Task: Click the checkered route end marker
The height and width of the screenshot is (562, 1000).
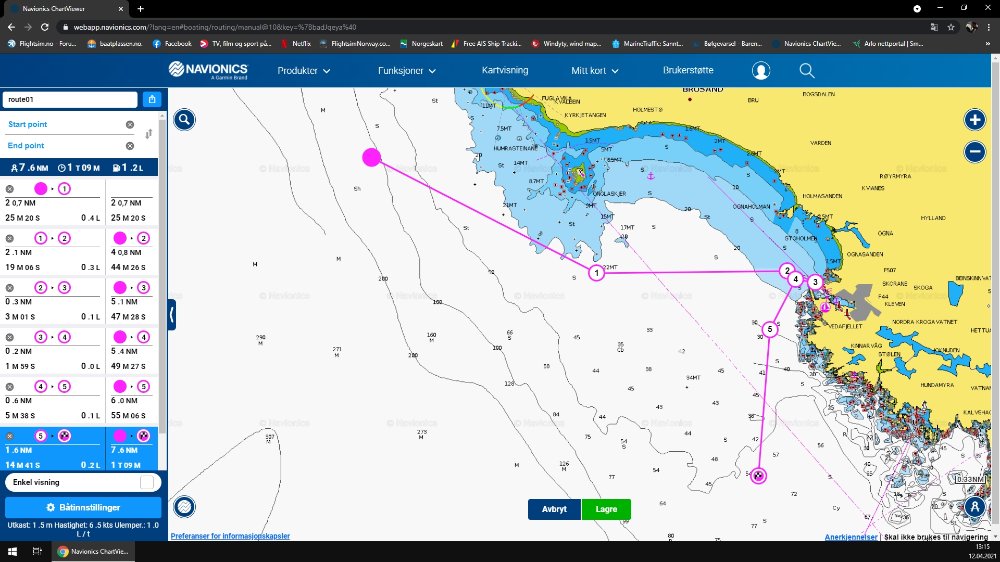Action: click(x=758, y=475)
